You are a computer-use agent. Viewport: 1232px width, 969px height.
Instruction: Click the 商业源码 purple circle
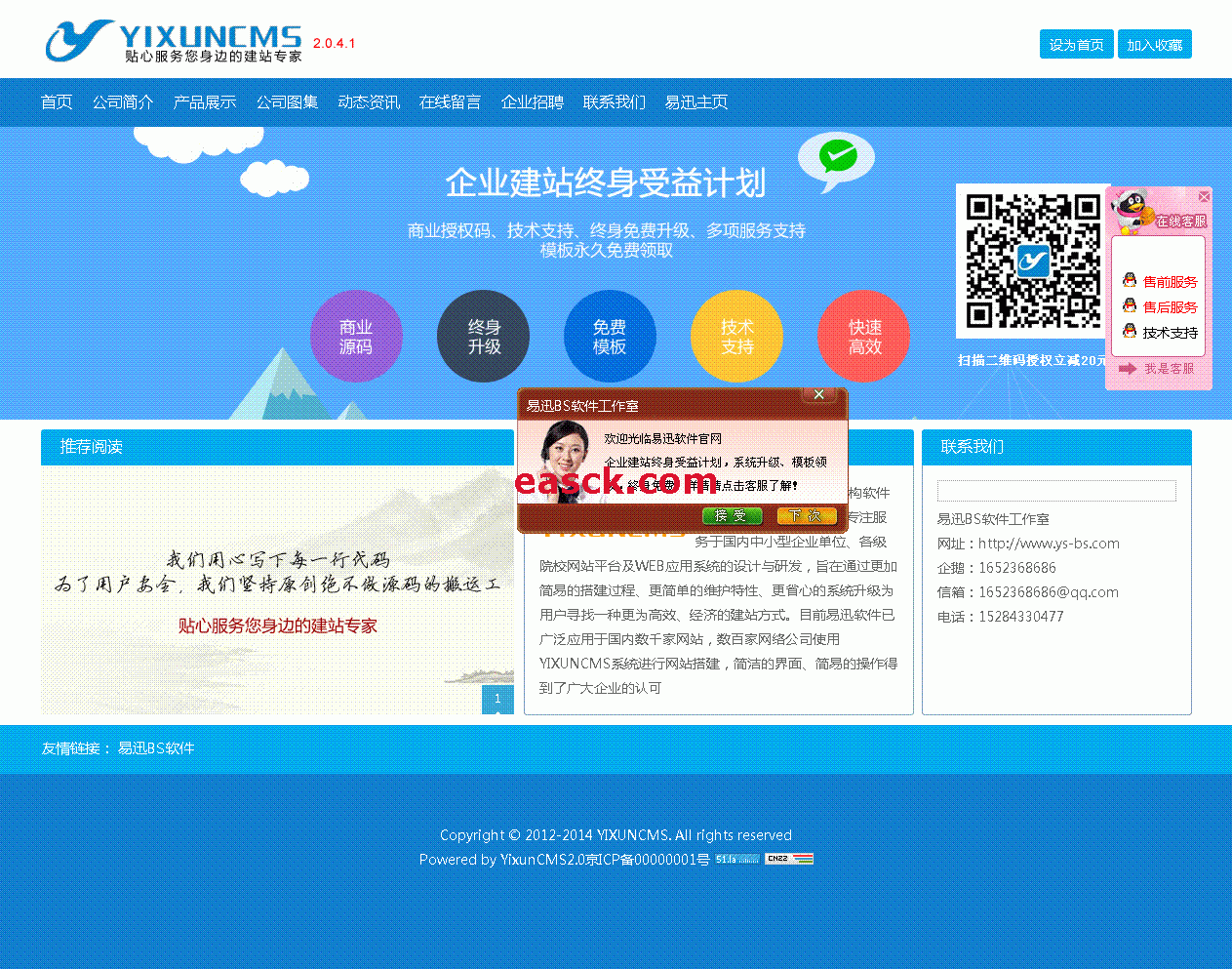[356, 337]
